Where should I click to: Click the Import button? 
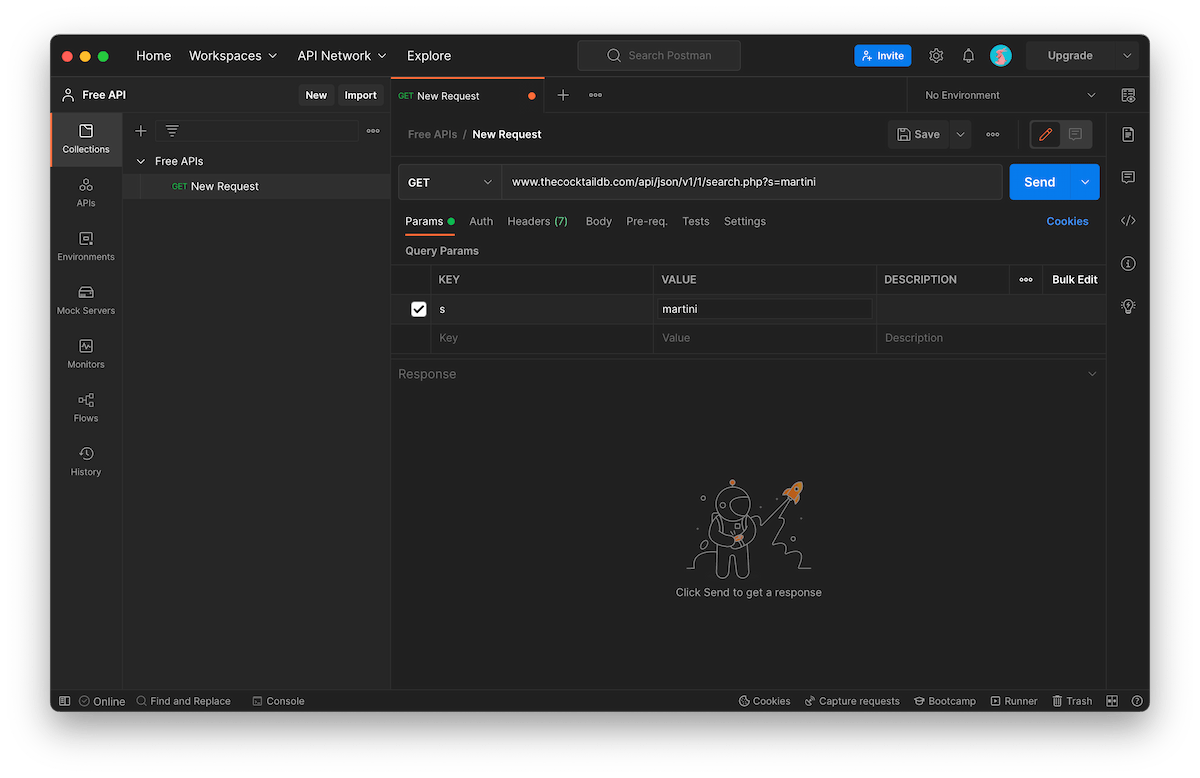(361, 95)
